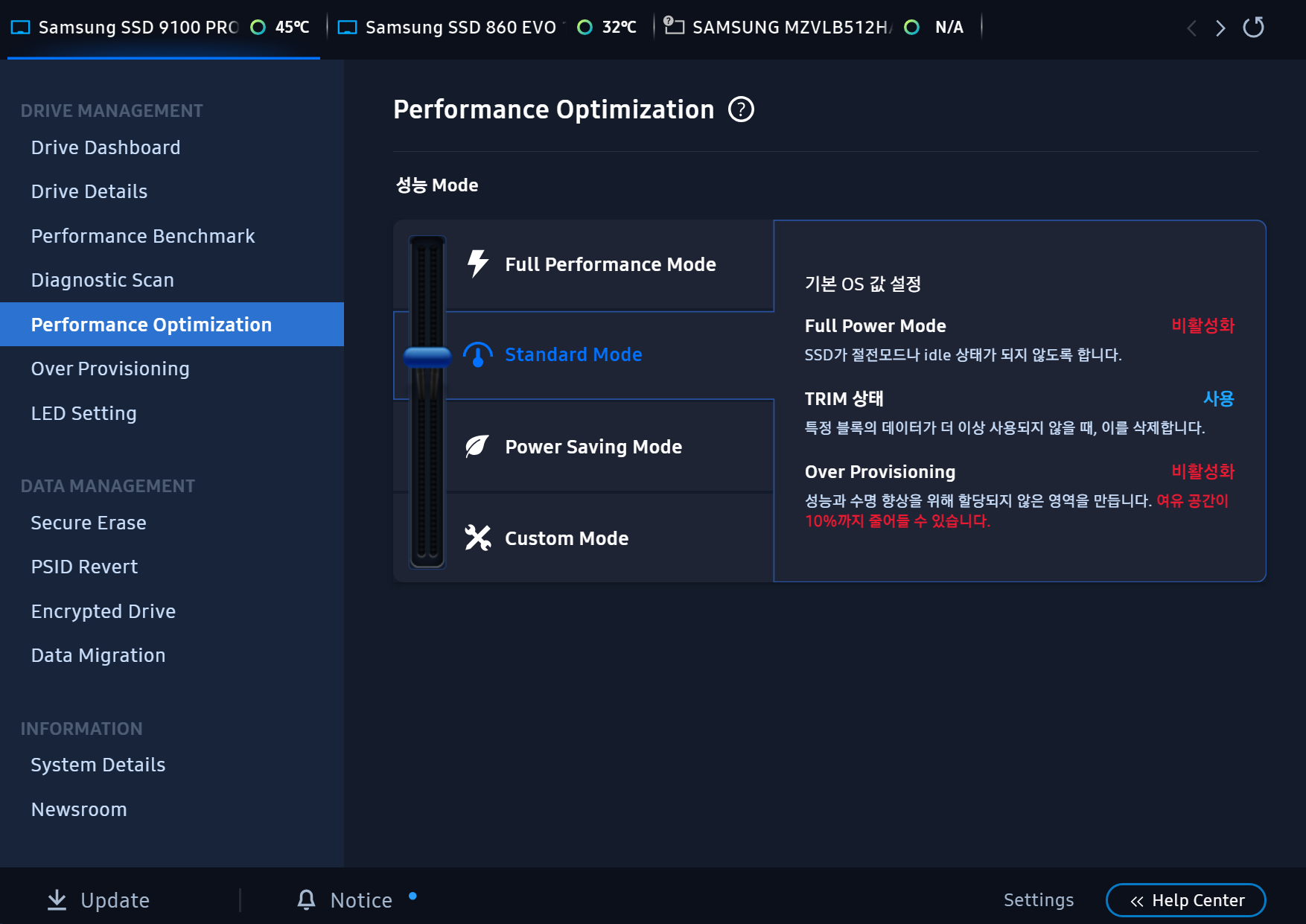Open Secure Erase
This screenshot has height=924, width=1306.
coord(172,523)
